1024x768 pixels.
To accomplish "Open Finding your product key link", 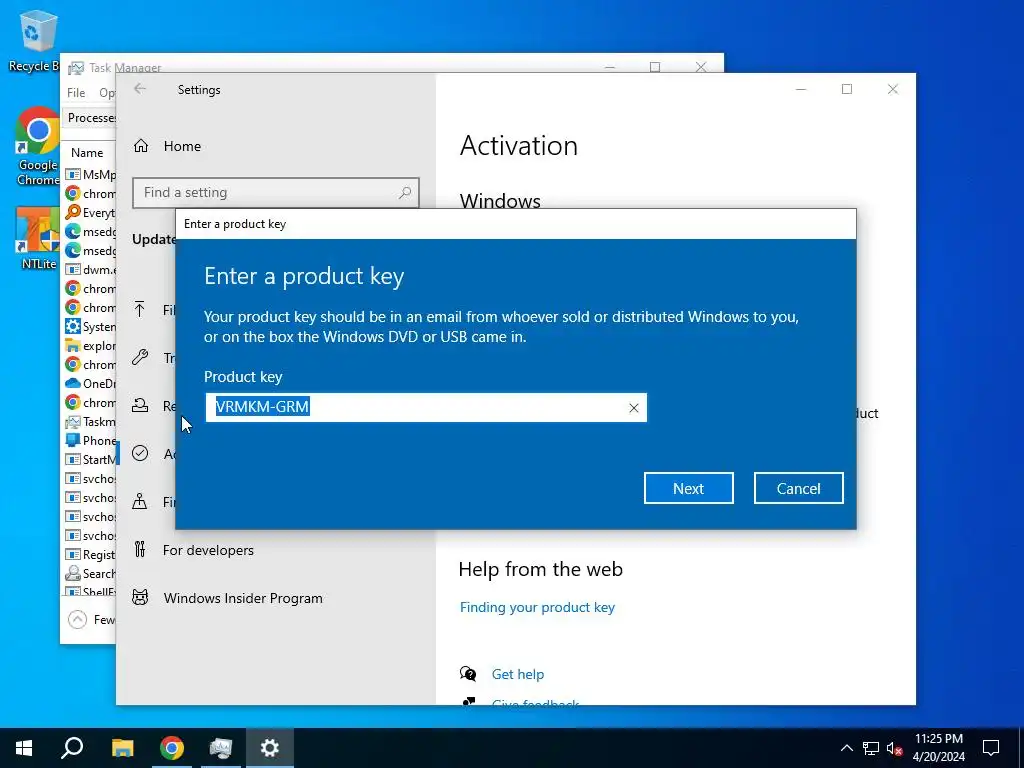I will coord(537,607).
